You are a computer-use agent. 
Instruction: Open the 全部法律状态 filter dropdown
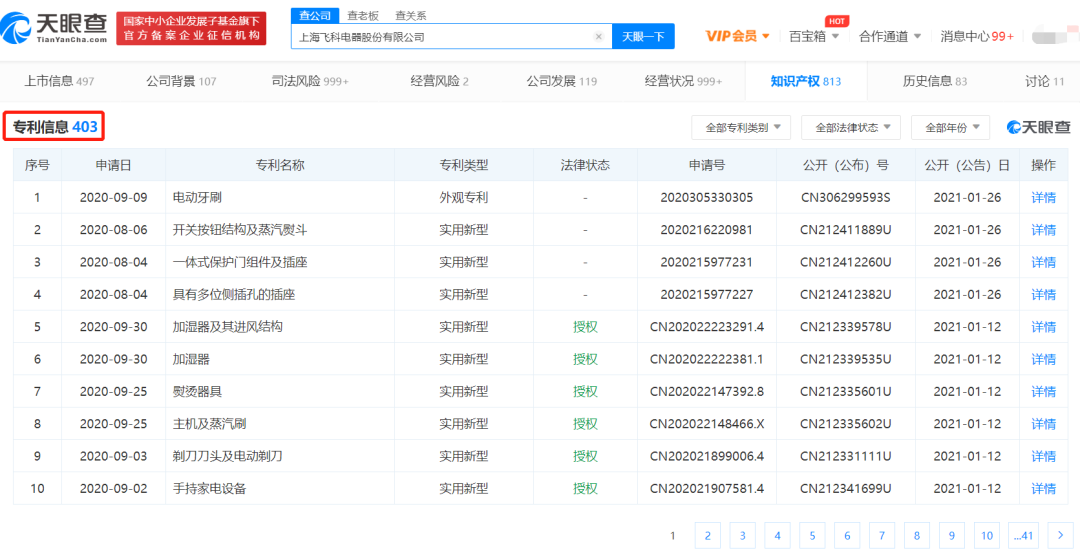coord(851,127)
